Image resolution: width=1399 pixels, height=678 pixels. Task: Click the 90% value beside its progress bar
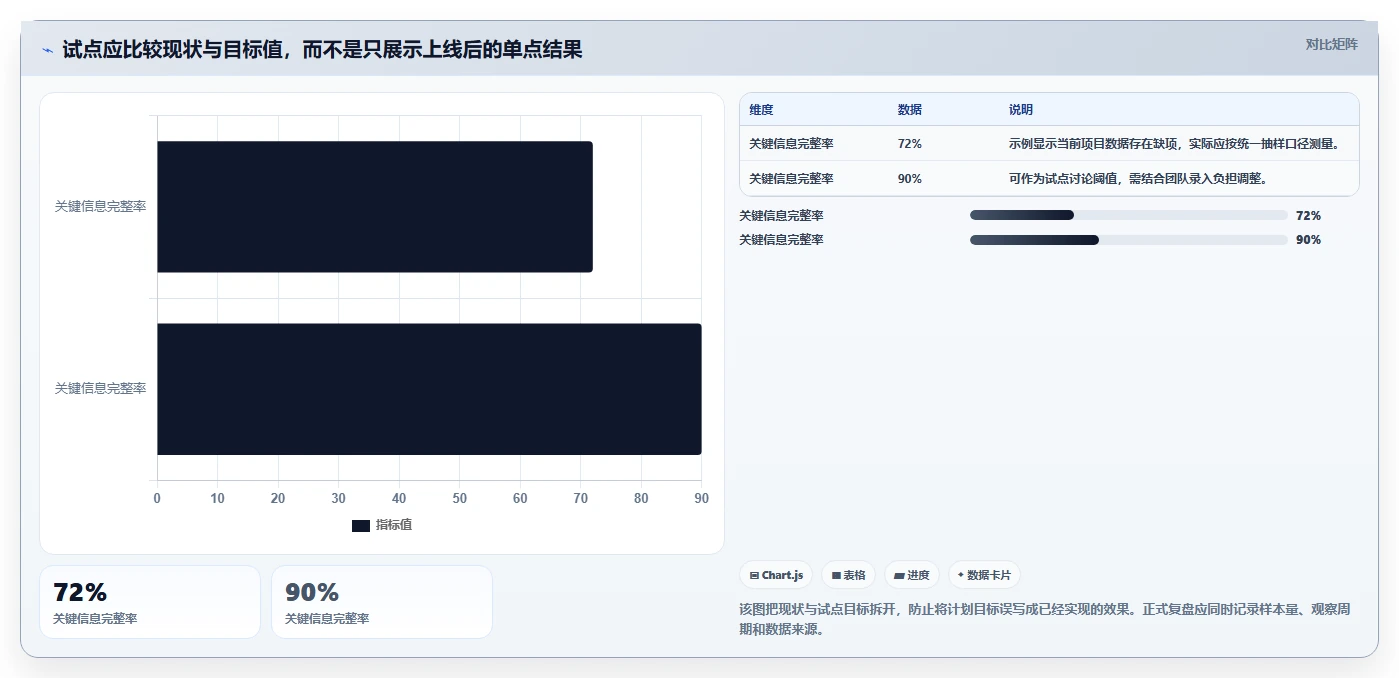[1308, 240]
